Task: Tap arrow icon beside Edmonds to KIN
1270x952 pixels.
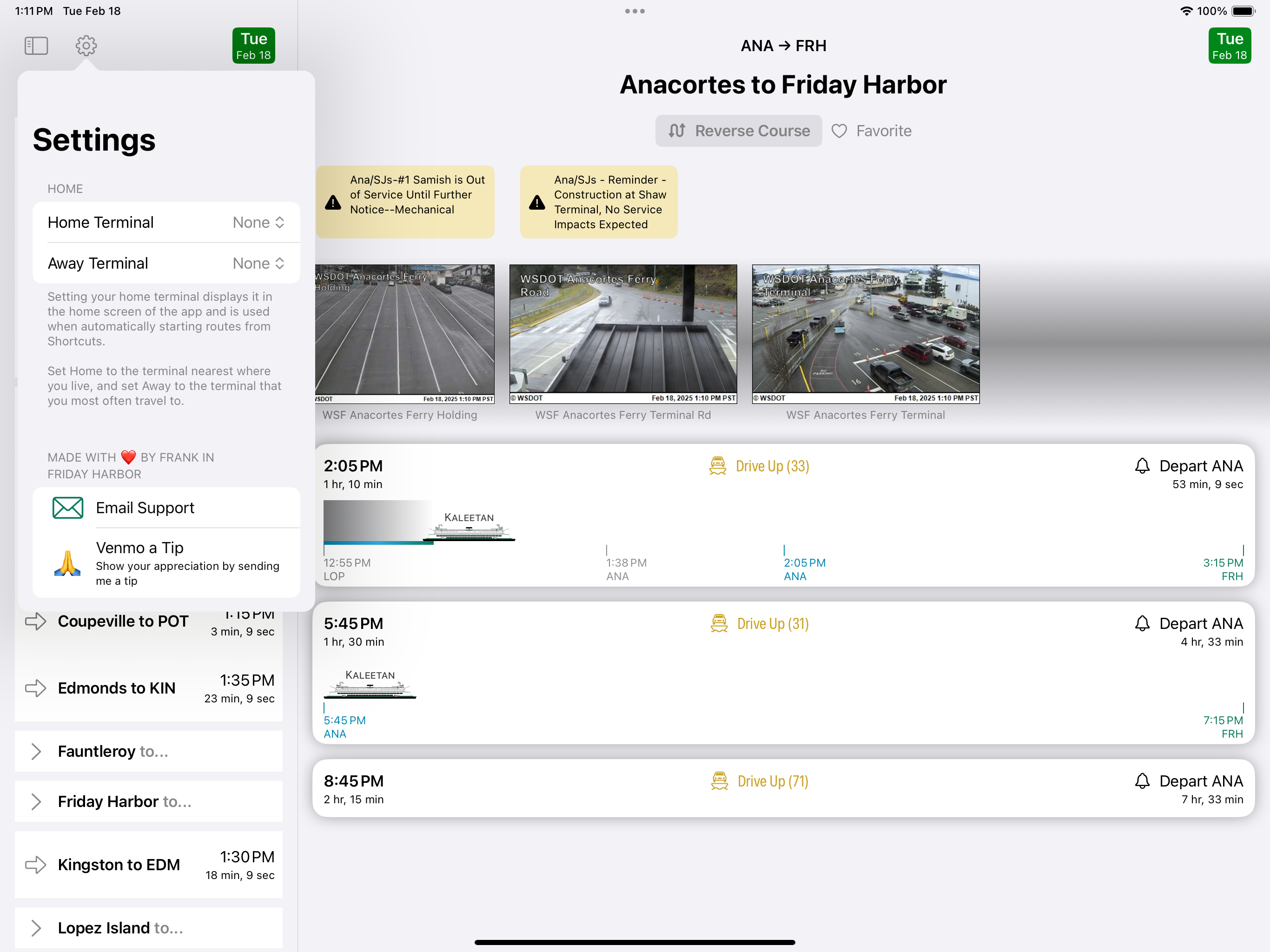Action: (x=36, y=688)
